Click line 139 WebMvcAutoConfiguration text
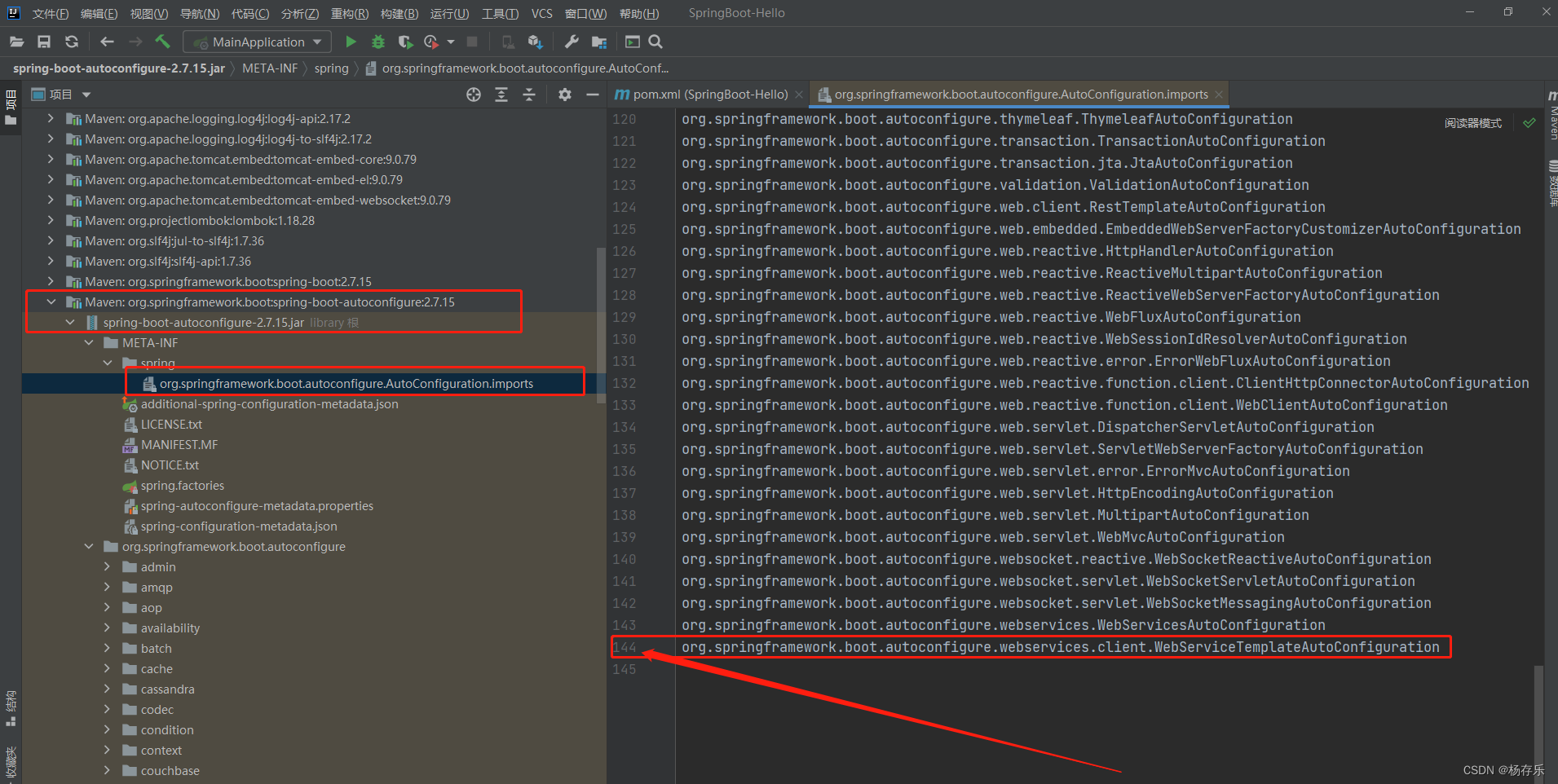Screen dimensions: 1558x784 pyautogui.click(x=982, y=537)
